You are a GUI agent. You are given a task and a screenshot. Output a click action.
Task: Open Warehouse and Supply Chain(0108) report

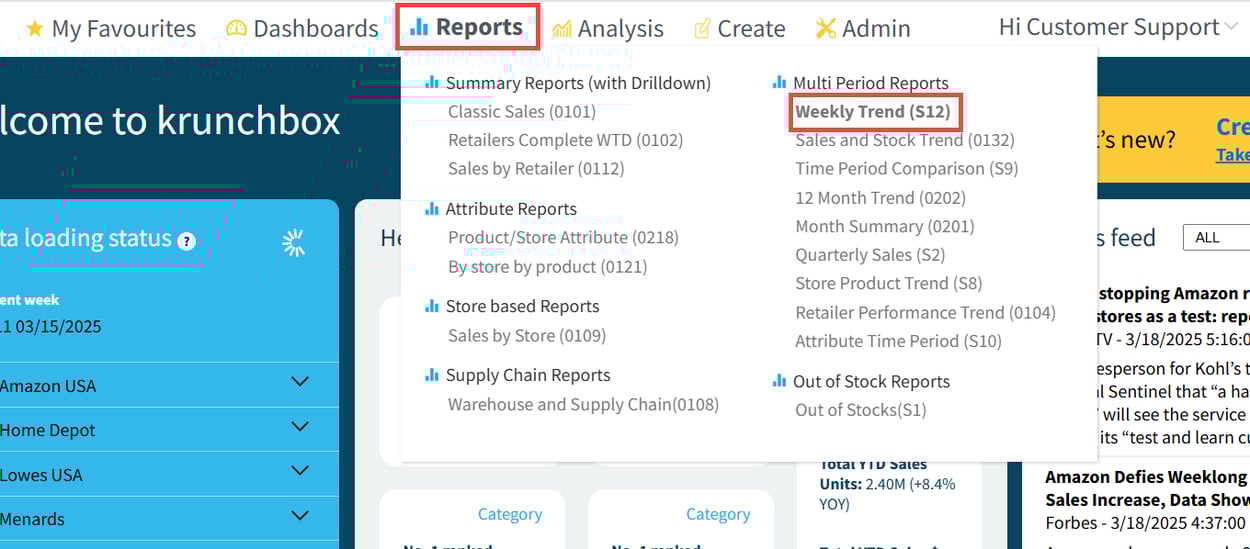point(583,405)
